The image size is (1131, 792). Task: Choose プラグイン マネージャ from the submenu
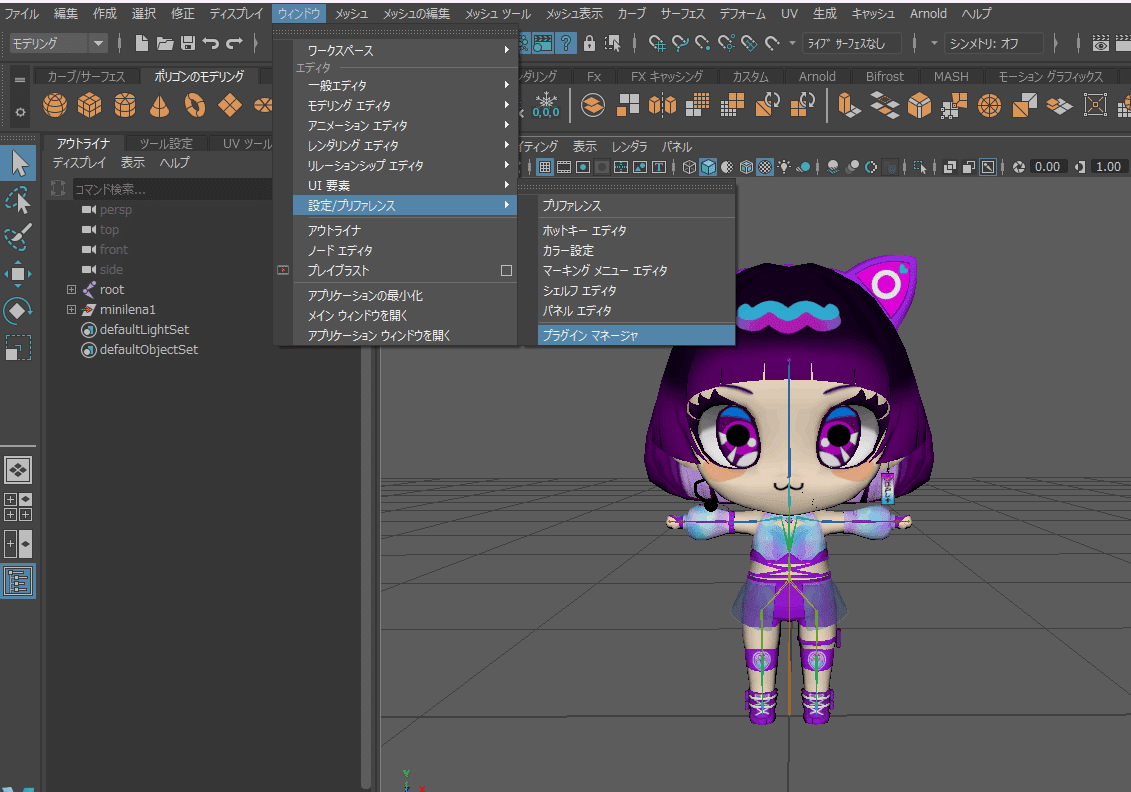(x=636, y=335)
